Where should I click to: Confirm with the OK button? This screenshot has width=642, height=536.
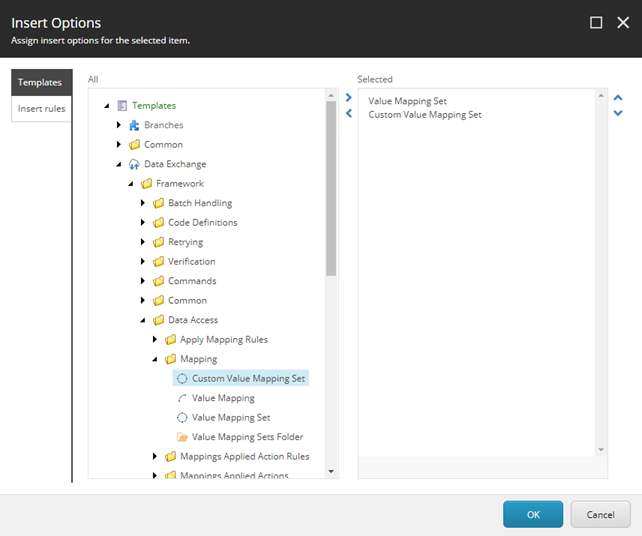point(533,514)
